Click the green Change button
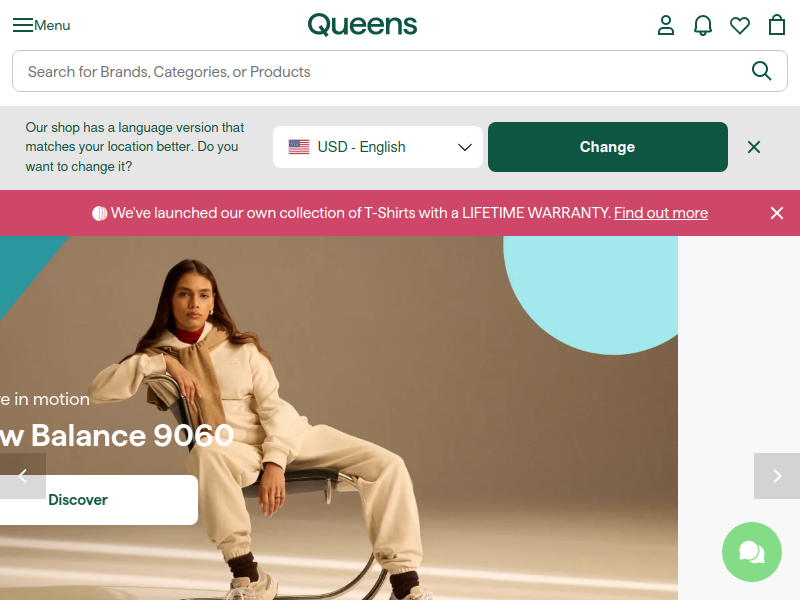The height and width of the screenshot is (600, 800). tap(608, 147)
